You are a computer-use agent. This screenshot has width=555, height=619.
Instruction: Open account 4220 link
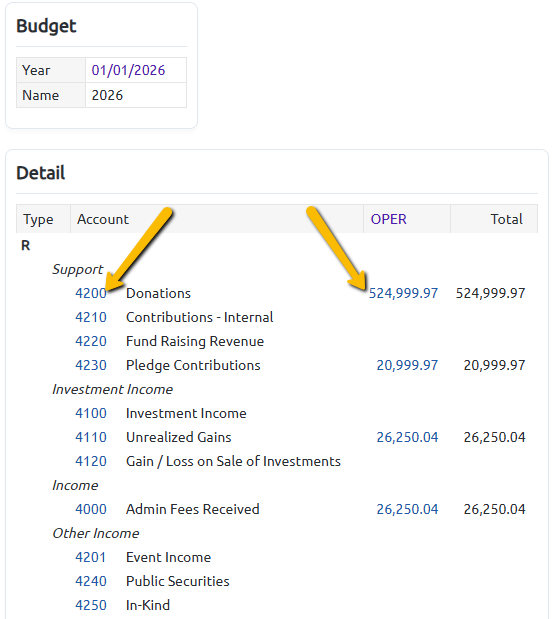pyautogui.click(x=91, y=341)
